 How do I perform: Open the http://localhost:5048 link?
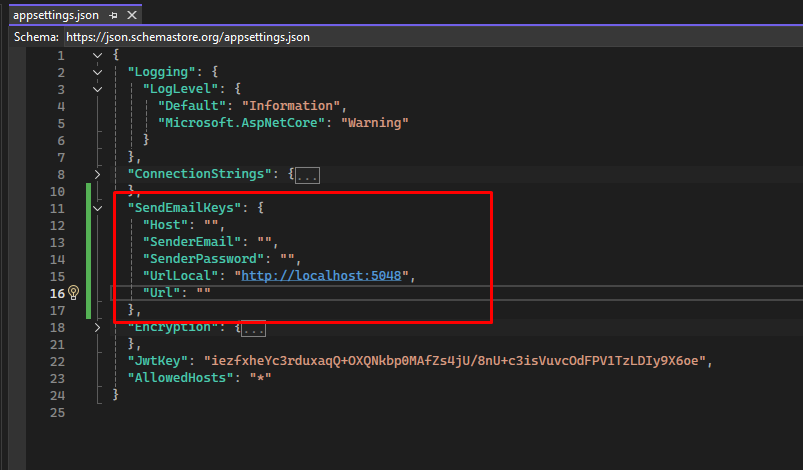[x=321, y=275]
